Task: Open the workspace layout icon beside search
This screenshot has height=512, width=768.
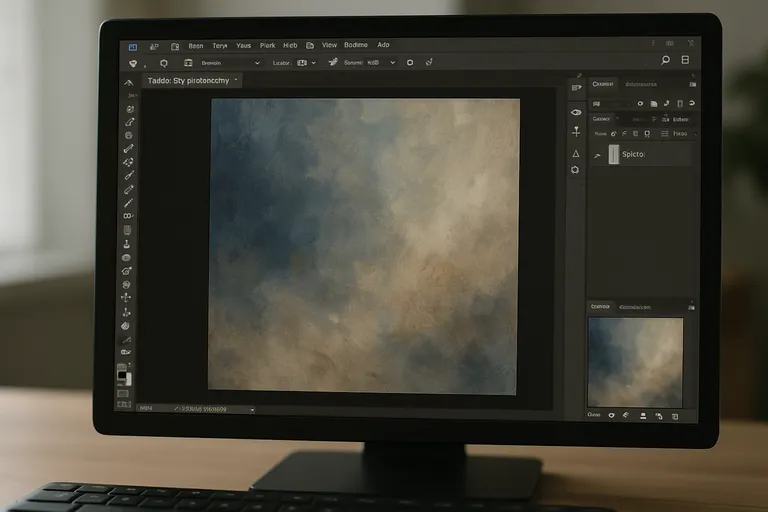Action: (x=685, y=61)
